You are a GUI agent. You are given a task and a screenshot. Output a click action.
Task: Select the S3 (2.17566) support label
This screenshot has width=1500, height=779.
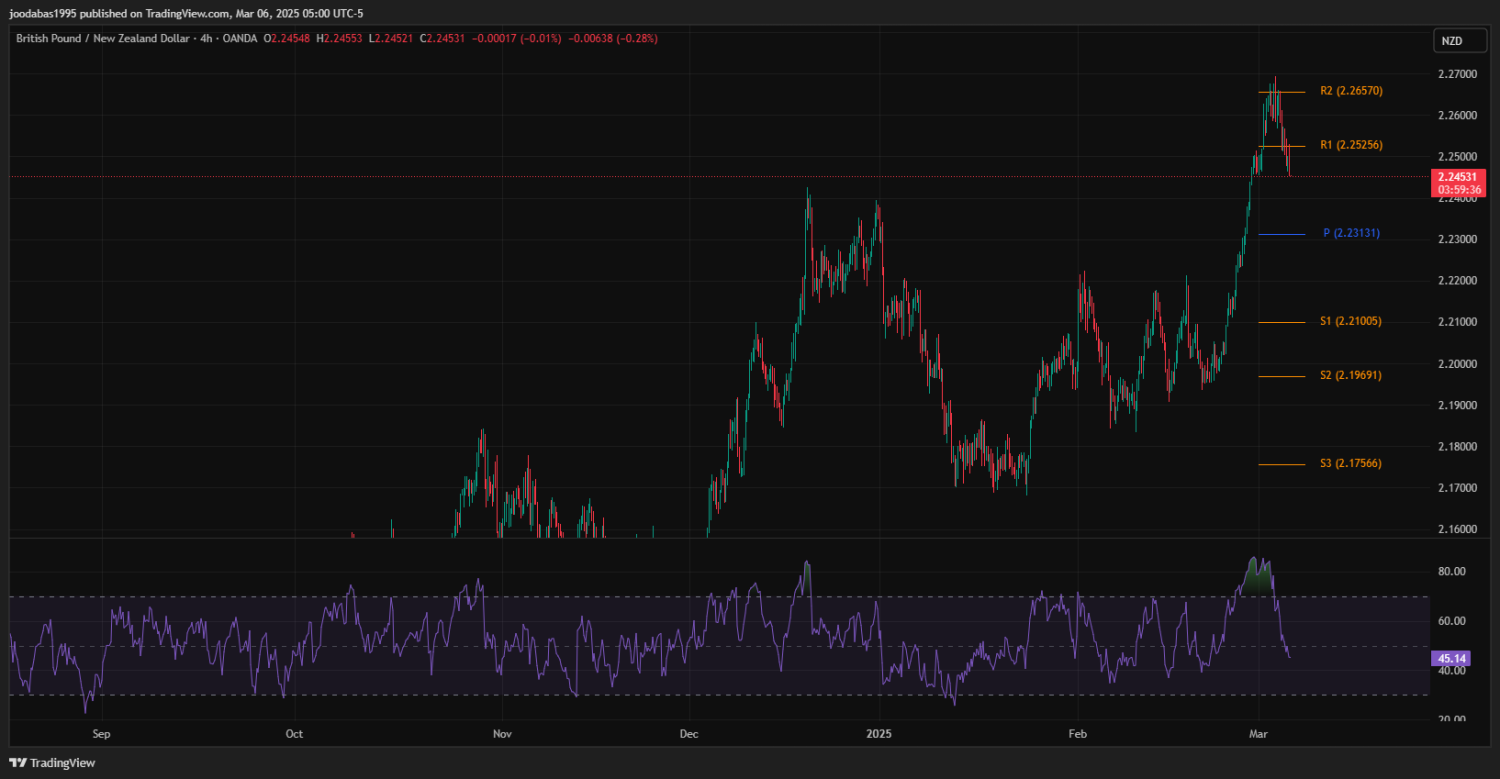click(x=1351, y=463)
